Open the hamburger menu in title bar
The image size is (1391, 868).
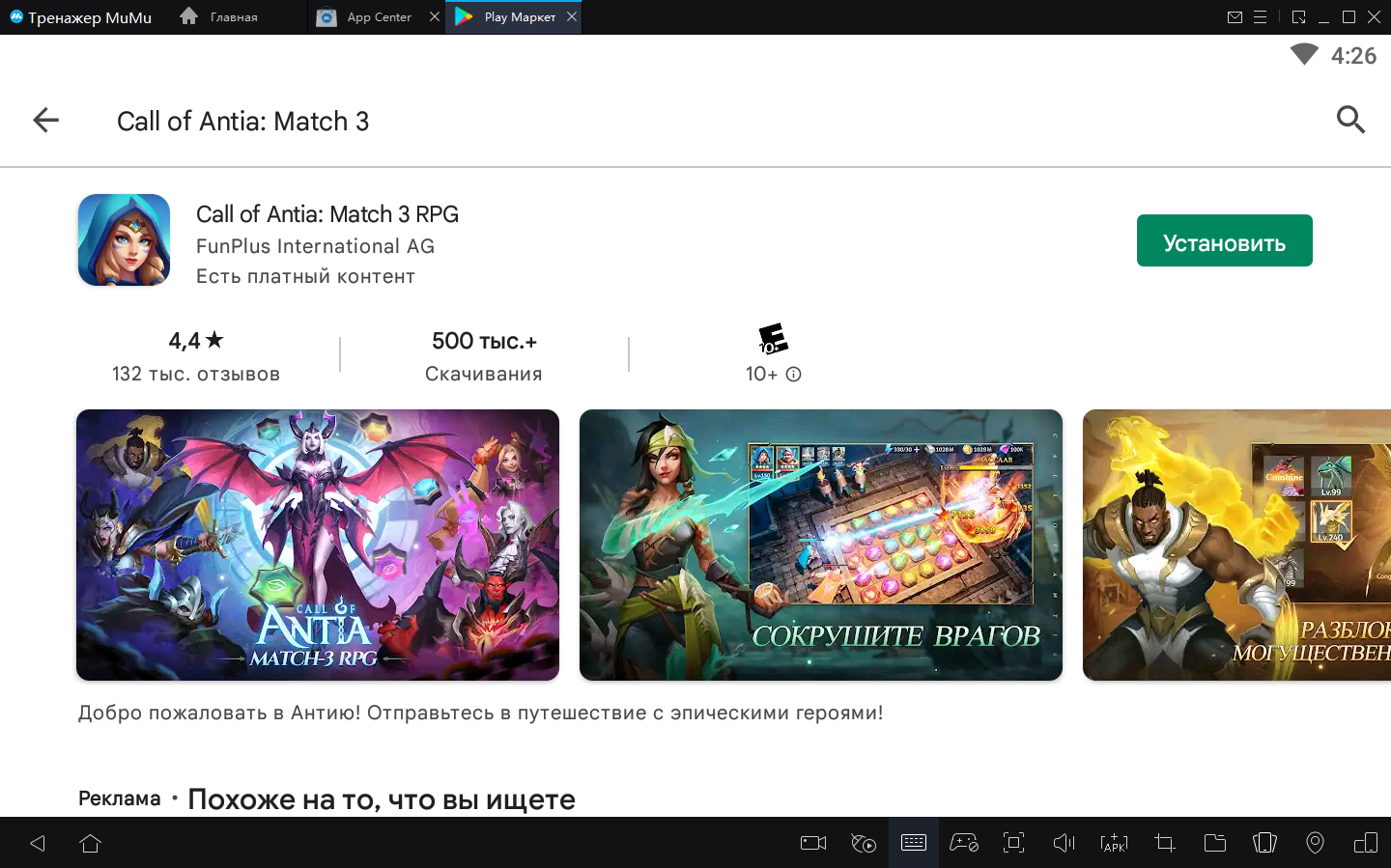pyautogui.click(x=1261, y=17)
